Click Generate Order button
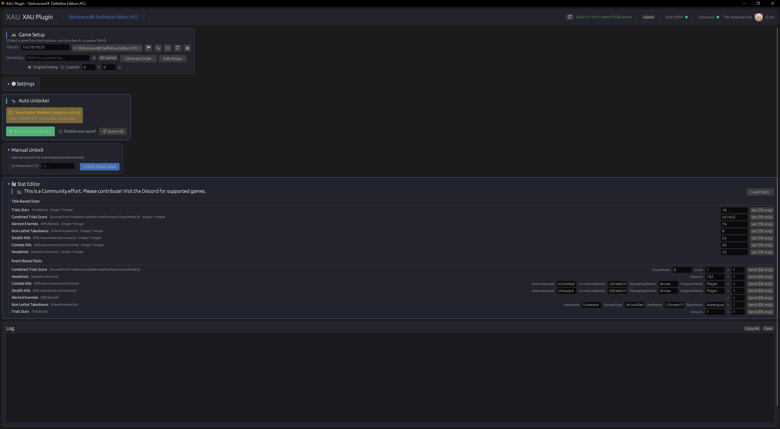 click(138, 58)
